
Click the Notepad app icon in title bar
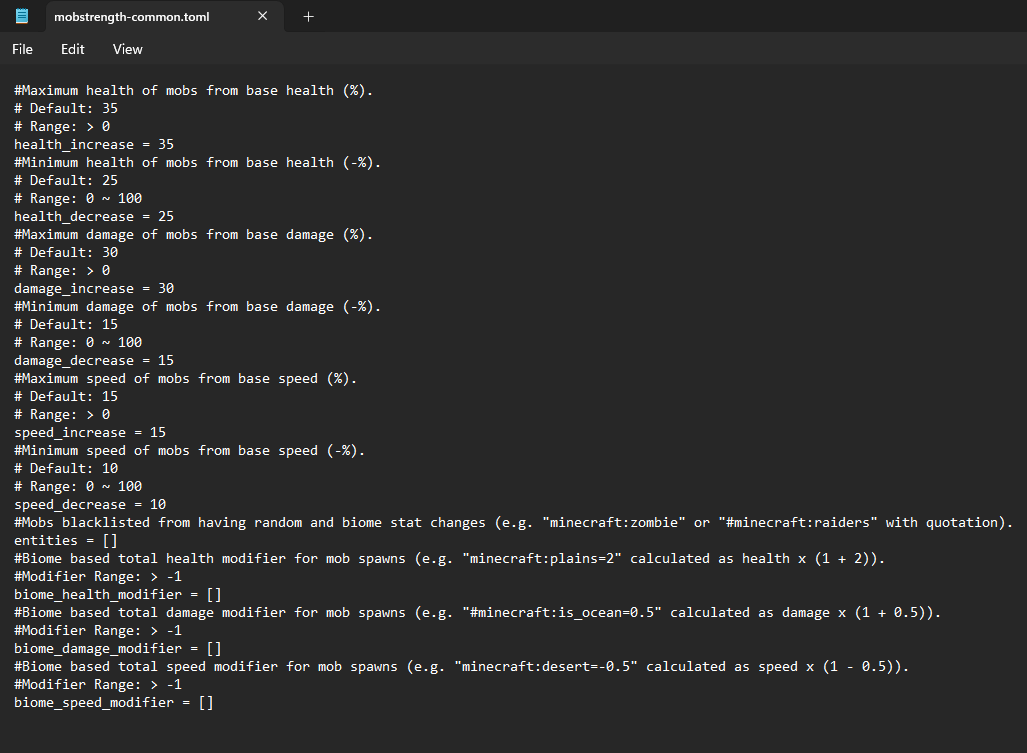[x=22, y=16]
